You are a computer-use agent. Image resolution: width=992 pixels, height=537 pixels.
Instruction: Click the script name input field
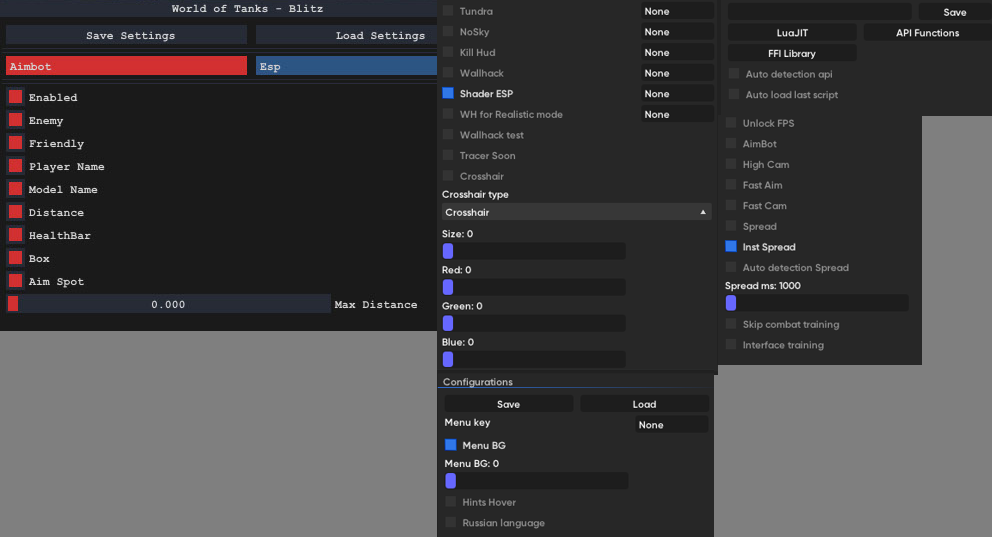click(x=820, y=11)
